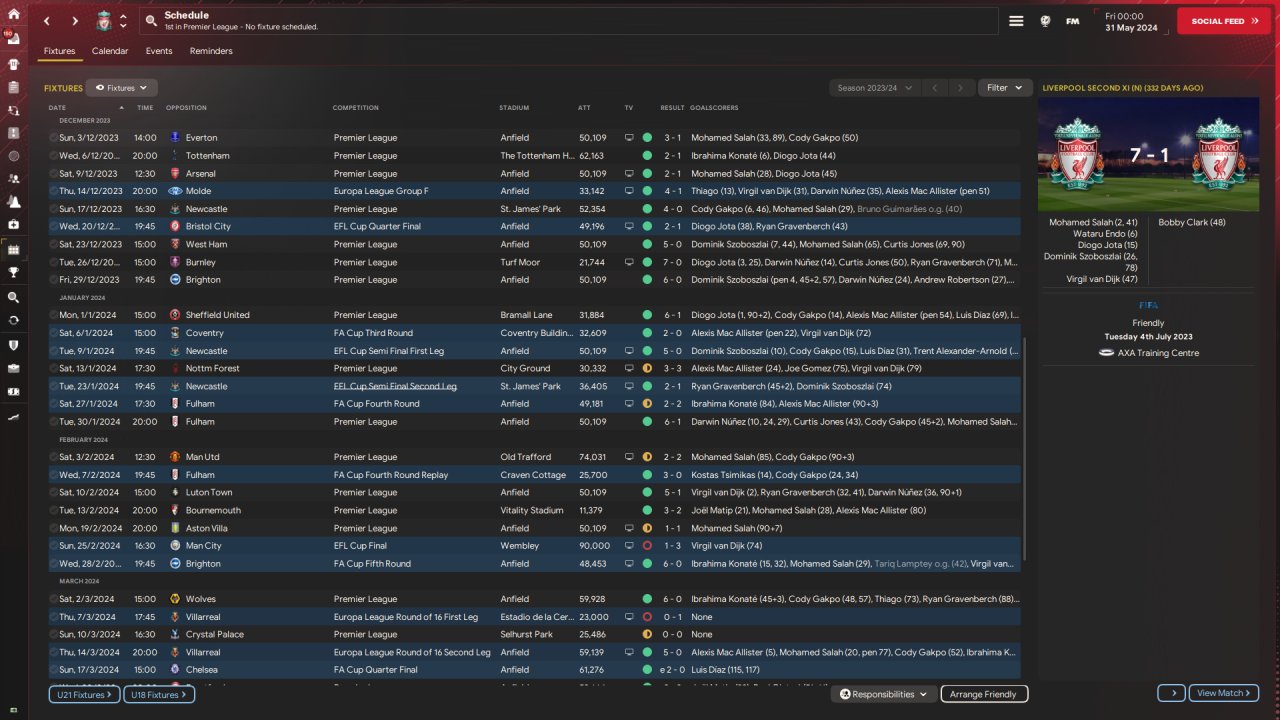The width and height of the screenshot is (1280, 720).
Task: Go back with the left arrow
Action: coord(47,21)
